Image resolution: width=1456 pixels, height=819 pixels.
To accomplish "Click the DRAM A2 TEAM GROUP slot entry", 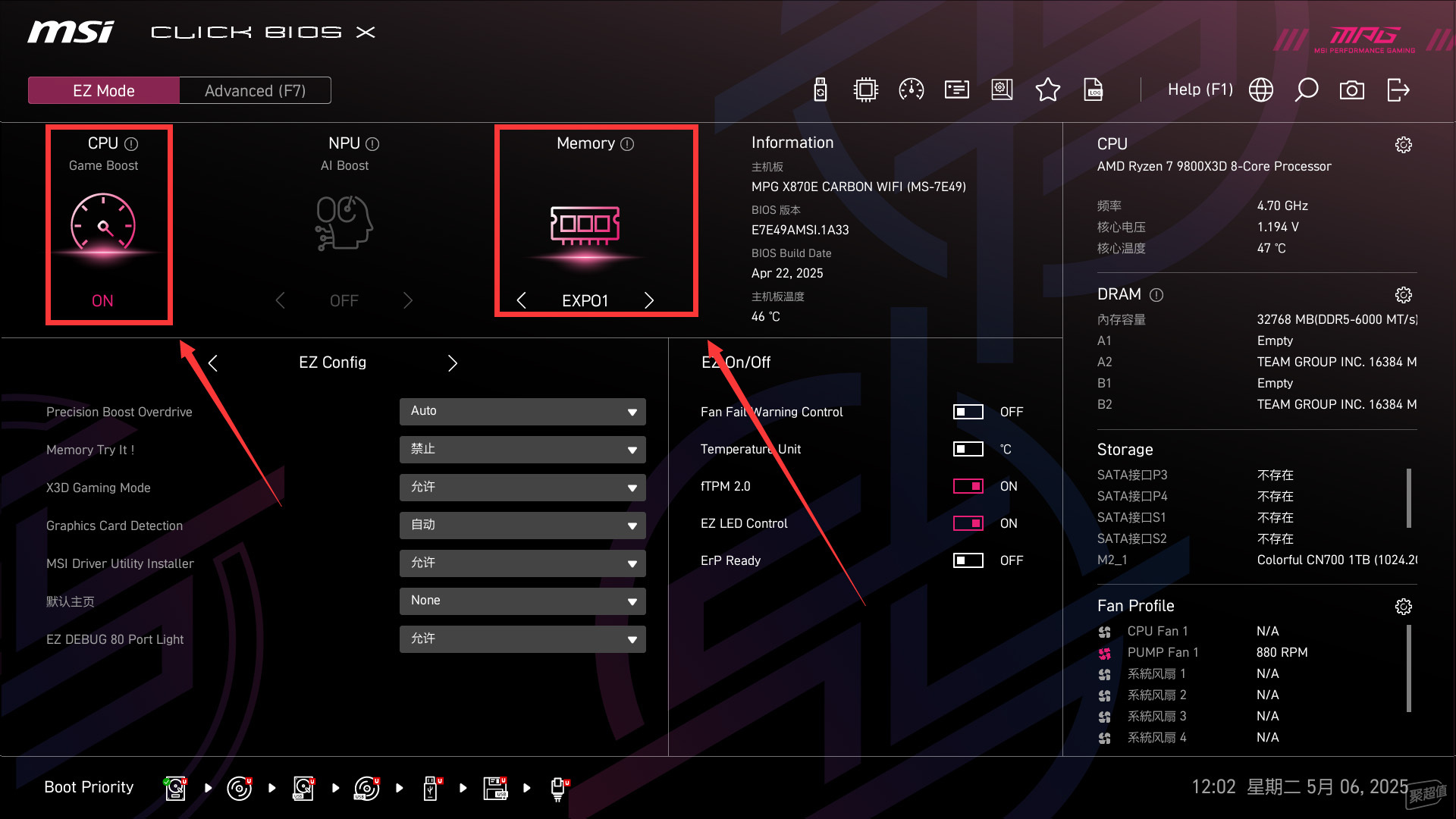I will 1257,362.
